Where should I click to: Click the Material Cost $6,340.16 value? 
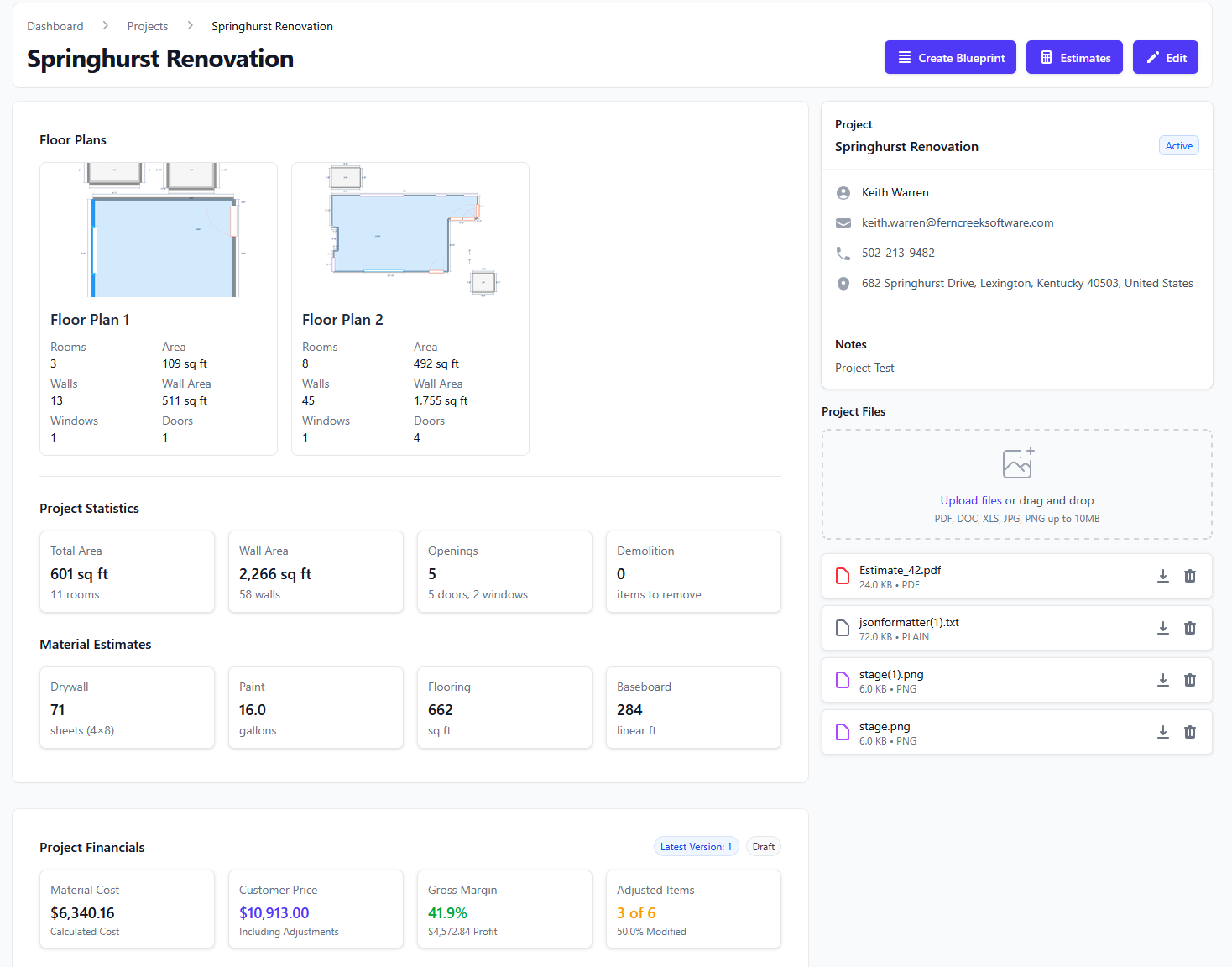[82, 913]
